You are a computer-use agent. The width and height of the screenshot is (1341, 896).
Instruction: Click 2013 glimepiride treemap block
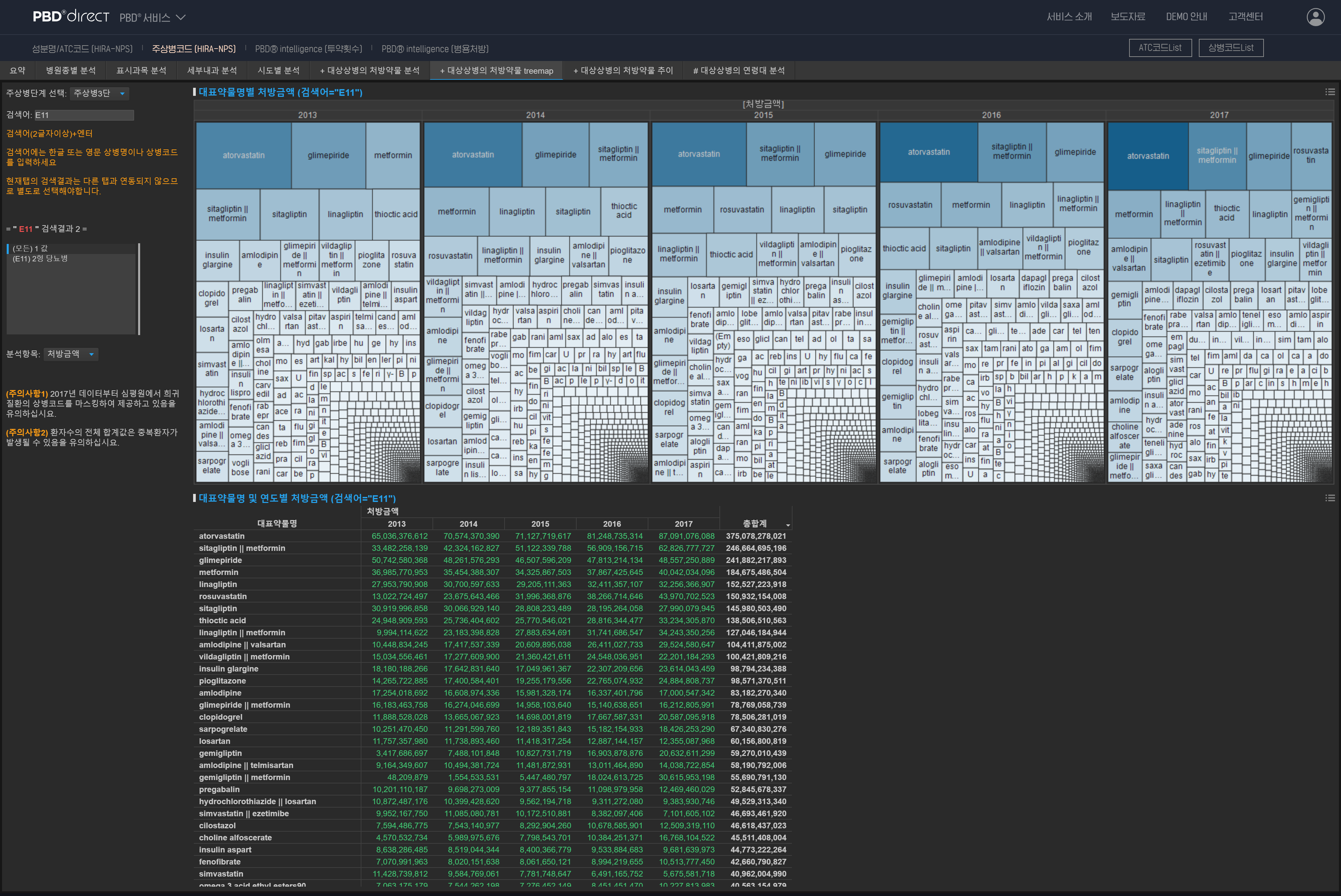(x=328, y=155)
